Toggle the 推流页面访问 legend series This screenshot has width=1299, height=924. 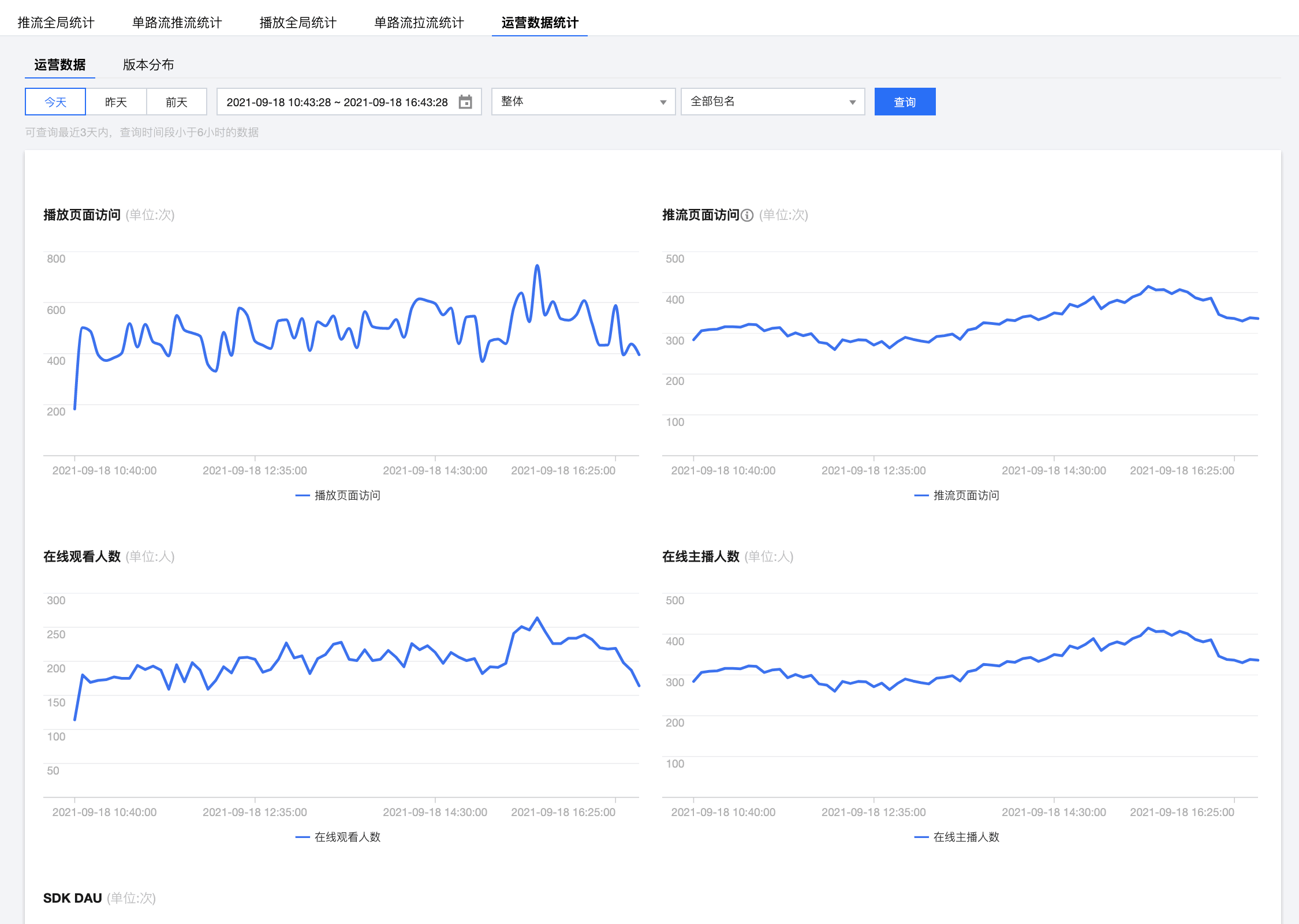click(x=957, y=495)
